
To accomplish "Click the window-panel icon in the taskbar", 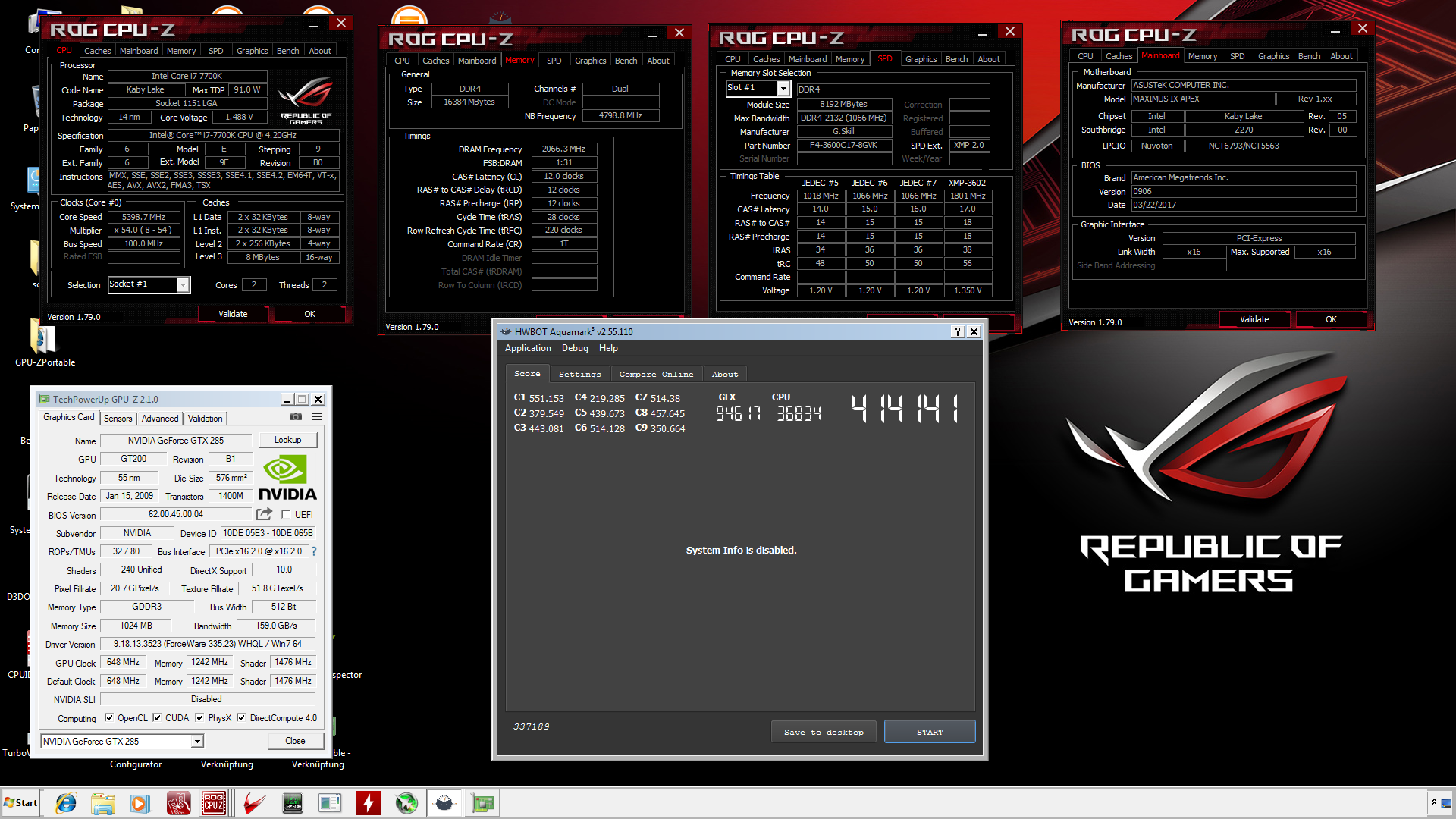I will click(x=330, y=803).
